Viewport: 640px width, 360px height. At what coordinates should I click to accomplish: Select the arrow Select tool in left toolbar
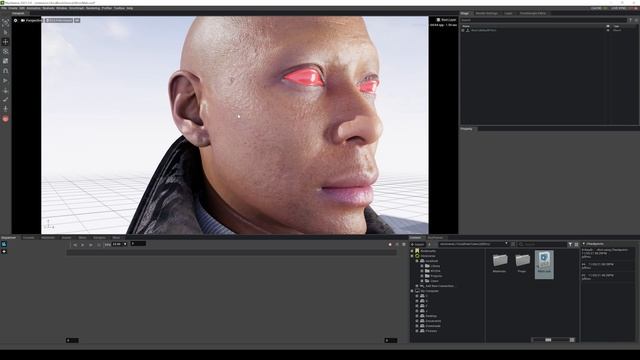(x=5, y=32)
